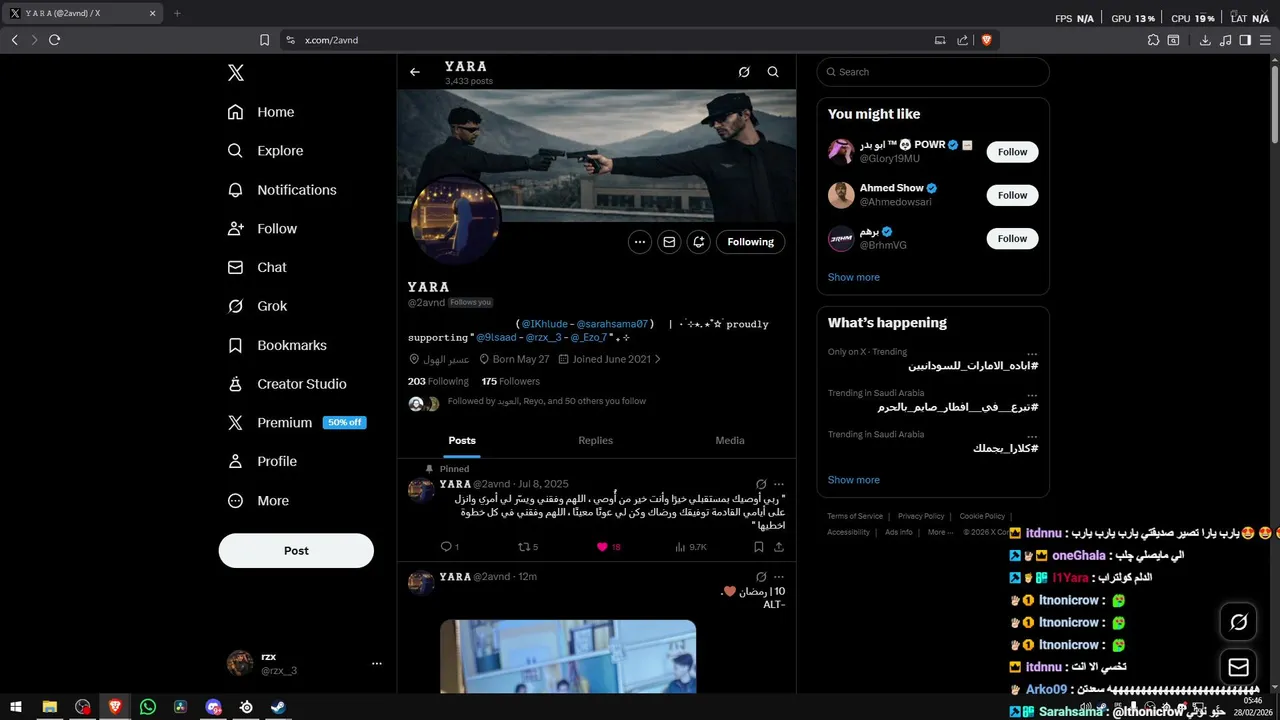Open Explore in the sidebar

click(x=265, y=151)
